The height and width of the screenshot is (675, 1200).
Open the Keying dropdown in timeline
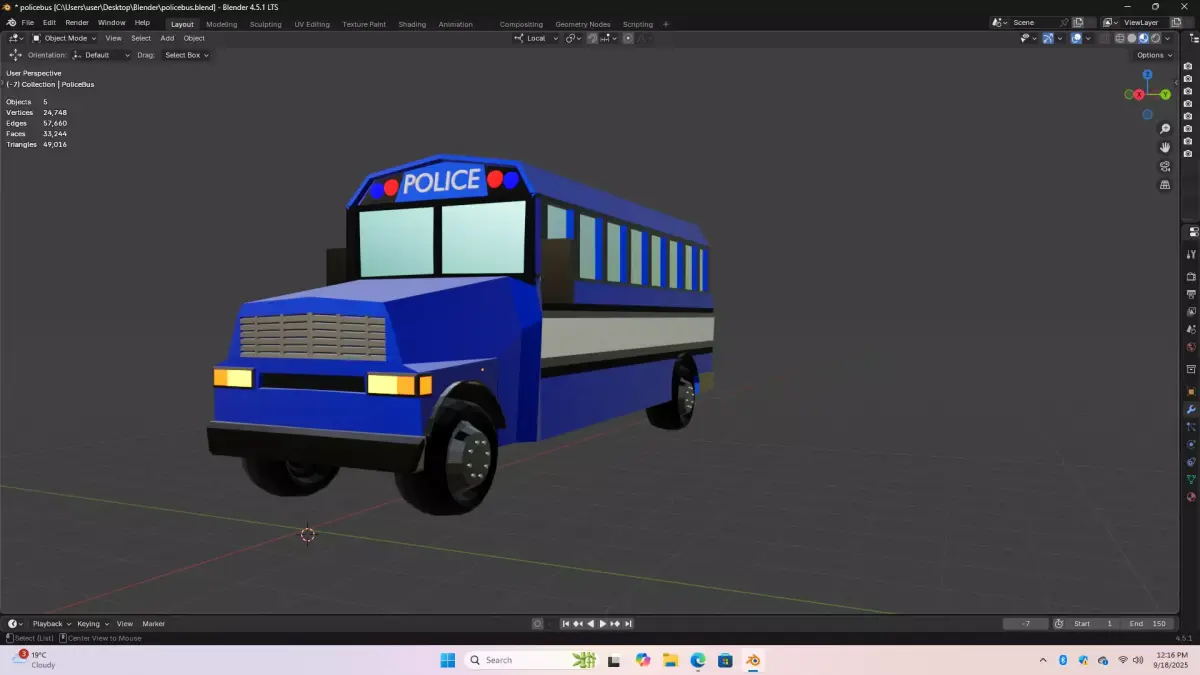pyautogui.click(x=92, y=624)
